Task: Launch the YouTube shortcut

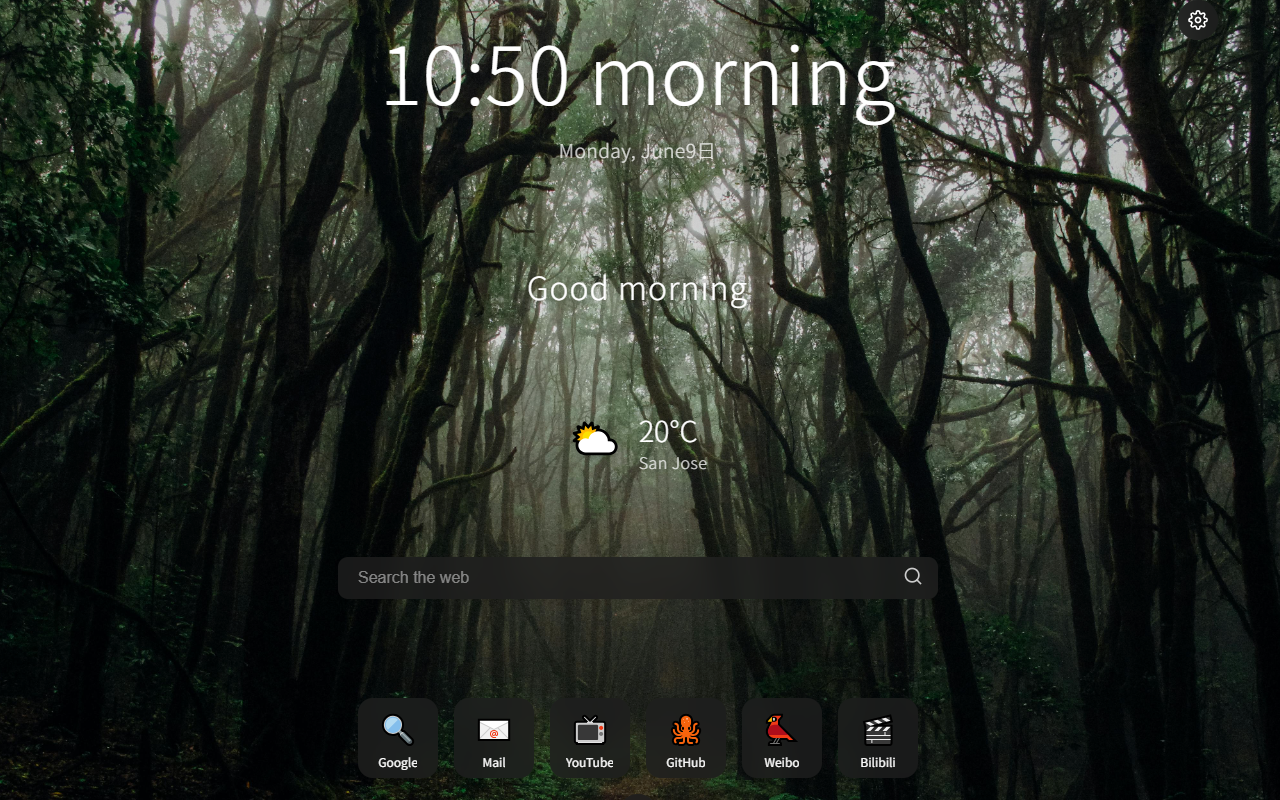Action: tap(590, 738)
